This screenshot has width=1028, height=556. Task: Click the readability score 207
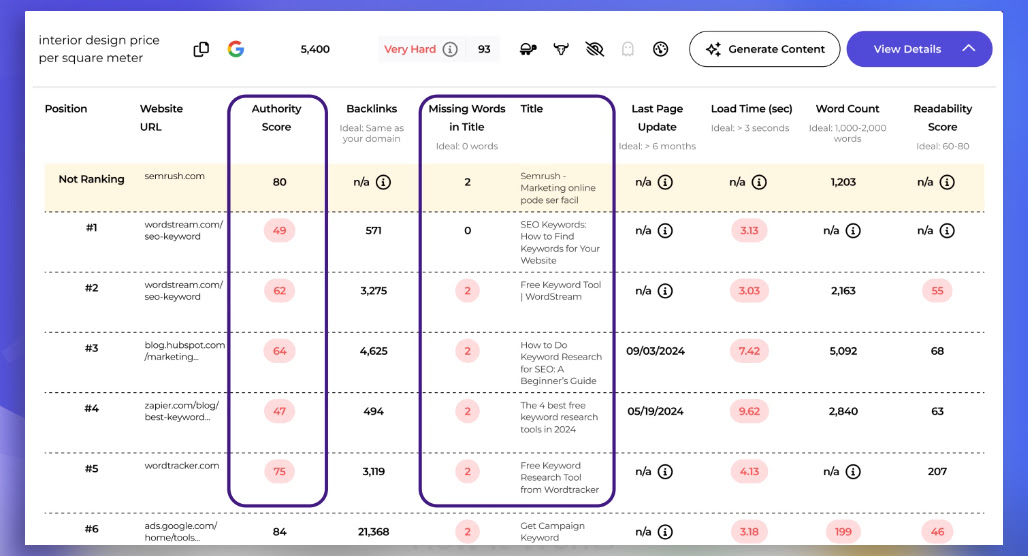[938, 471]
